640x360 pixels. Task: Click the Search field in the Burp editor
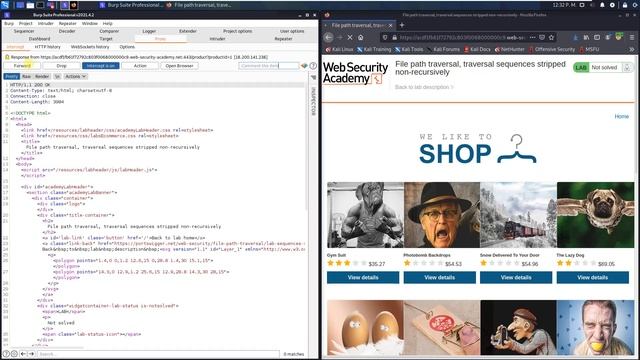click(158, 354)
